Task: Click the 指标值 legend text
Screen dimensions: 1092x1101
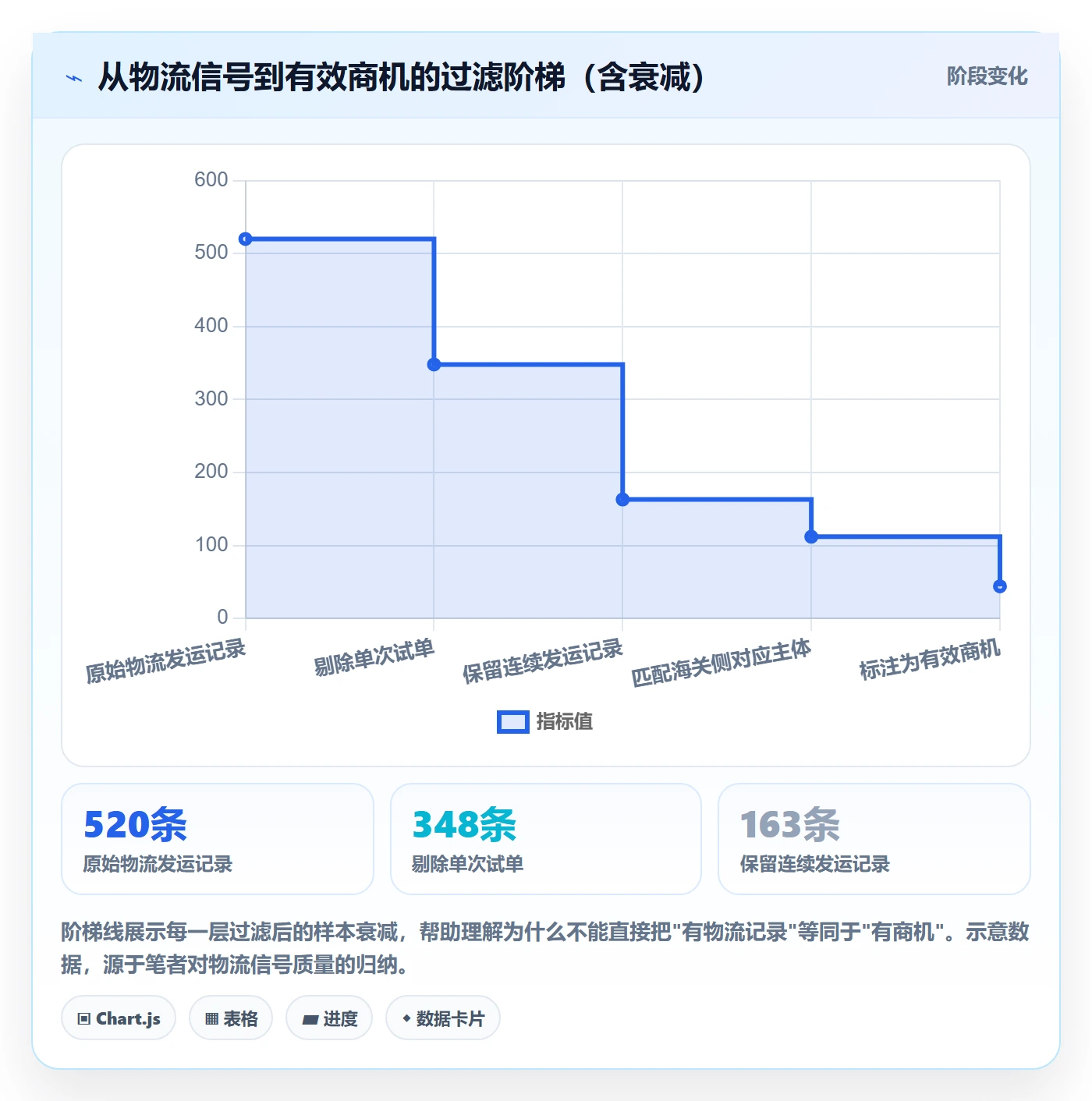Action: click(565, 722)
